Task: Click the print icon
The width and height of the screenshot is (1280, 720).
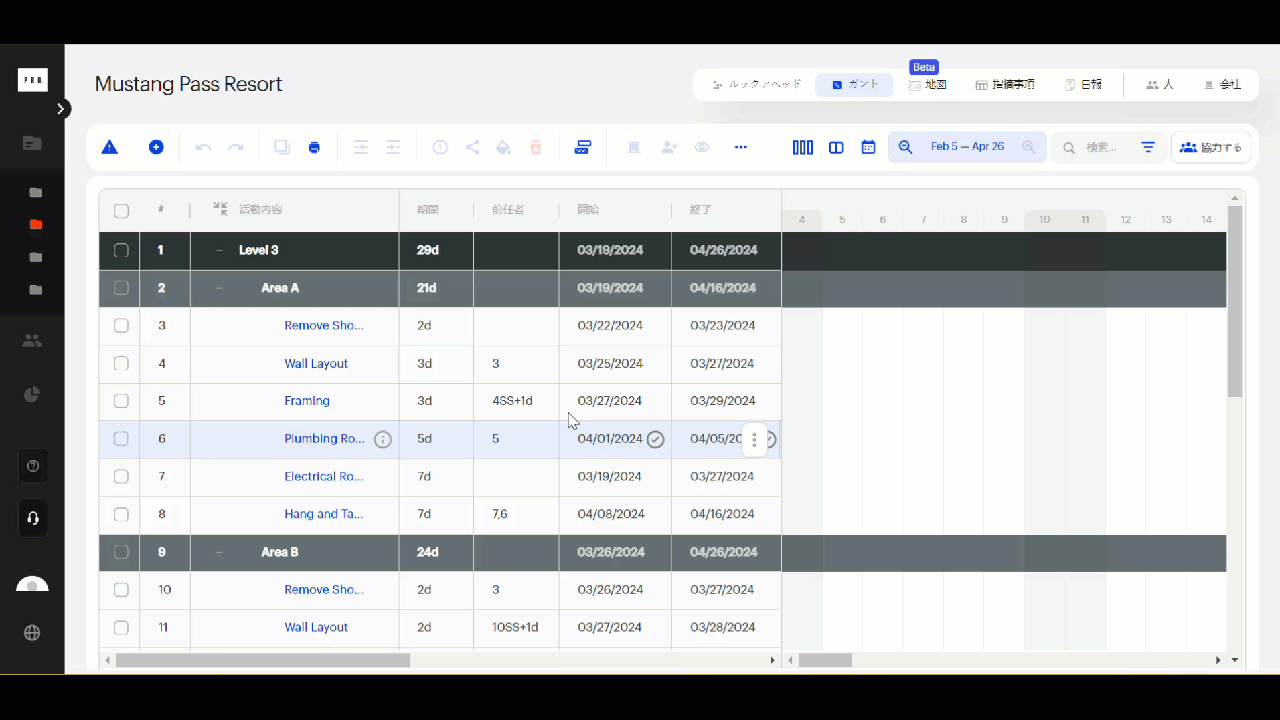Action: tap(314, 147)
